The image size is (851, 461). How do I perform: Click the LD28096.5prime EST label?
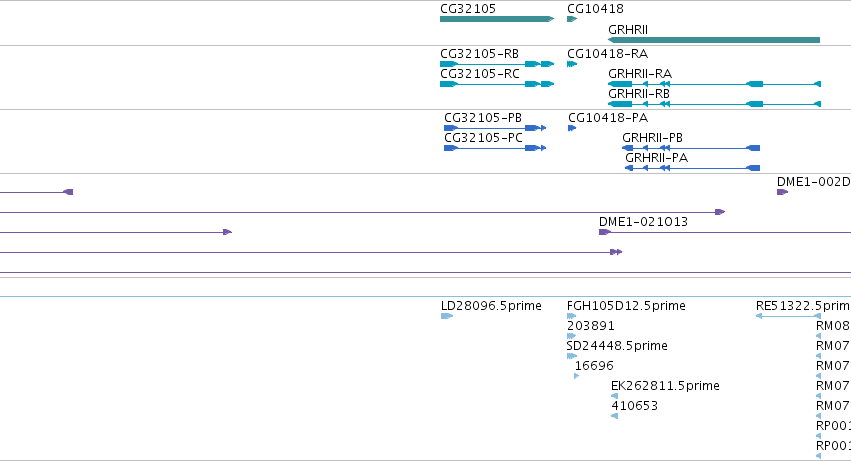pyautogui.click(x=491, y=306)
